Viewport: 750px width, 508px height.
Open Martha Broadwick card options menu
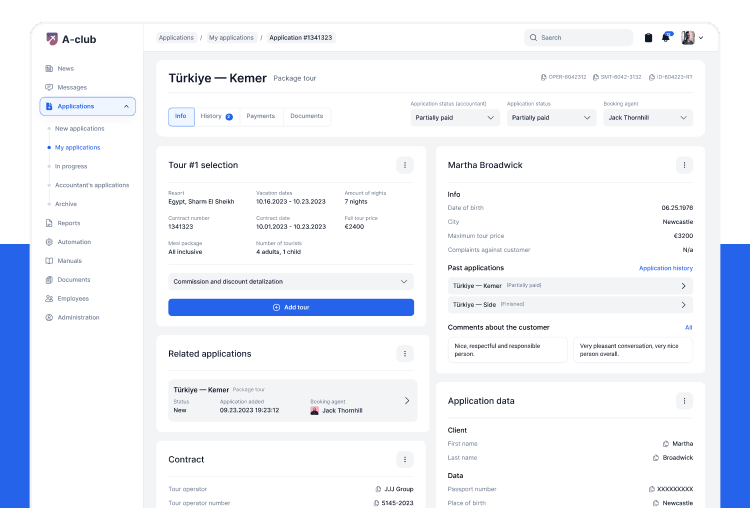point(684,165)
